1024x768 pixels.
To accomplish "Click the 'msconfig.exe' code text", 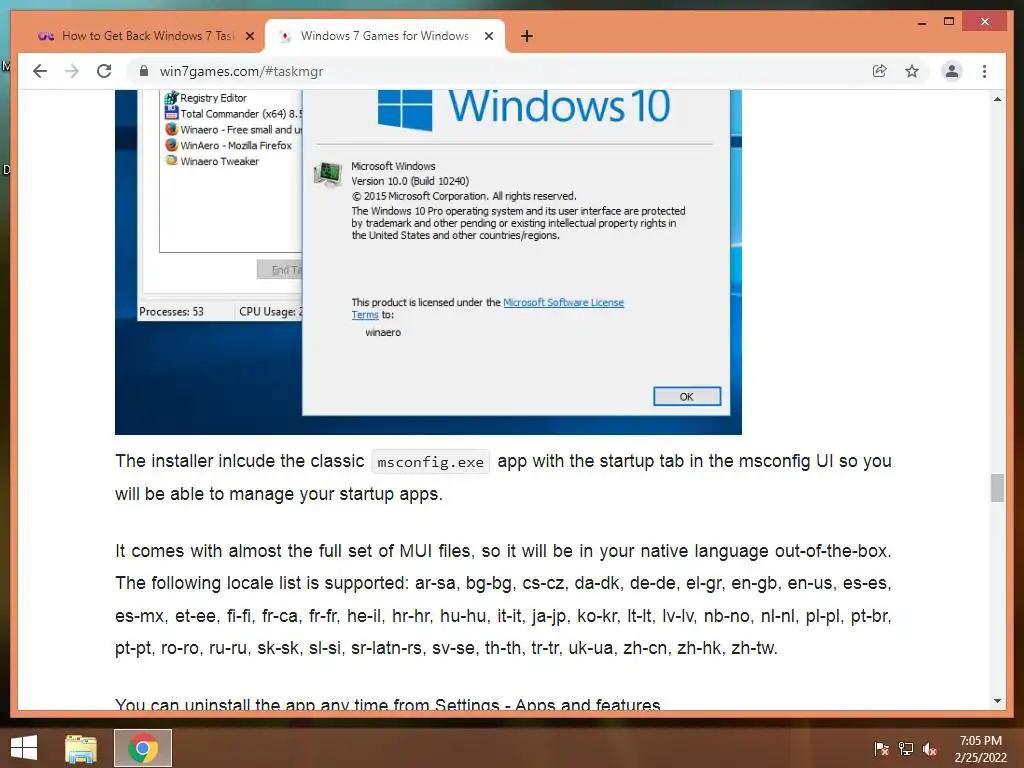I will pos(430,462).
